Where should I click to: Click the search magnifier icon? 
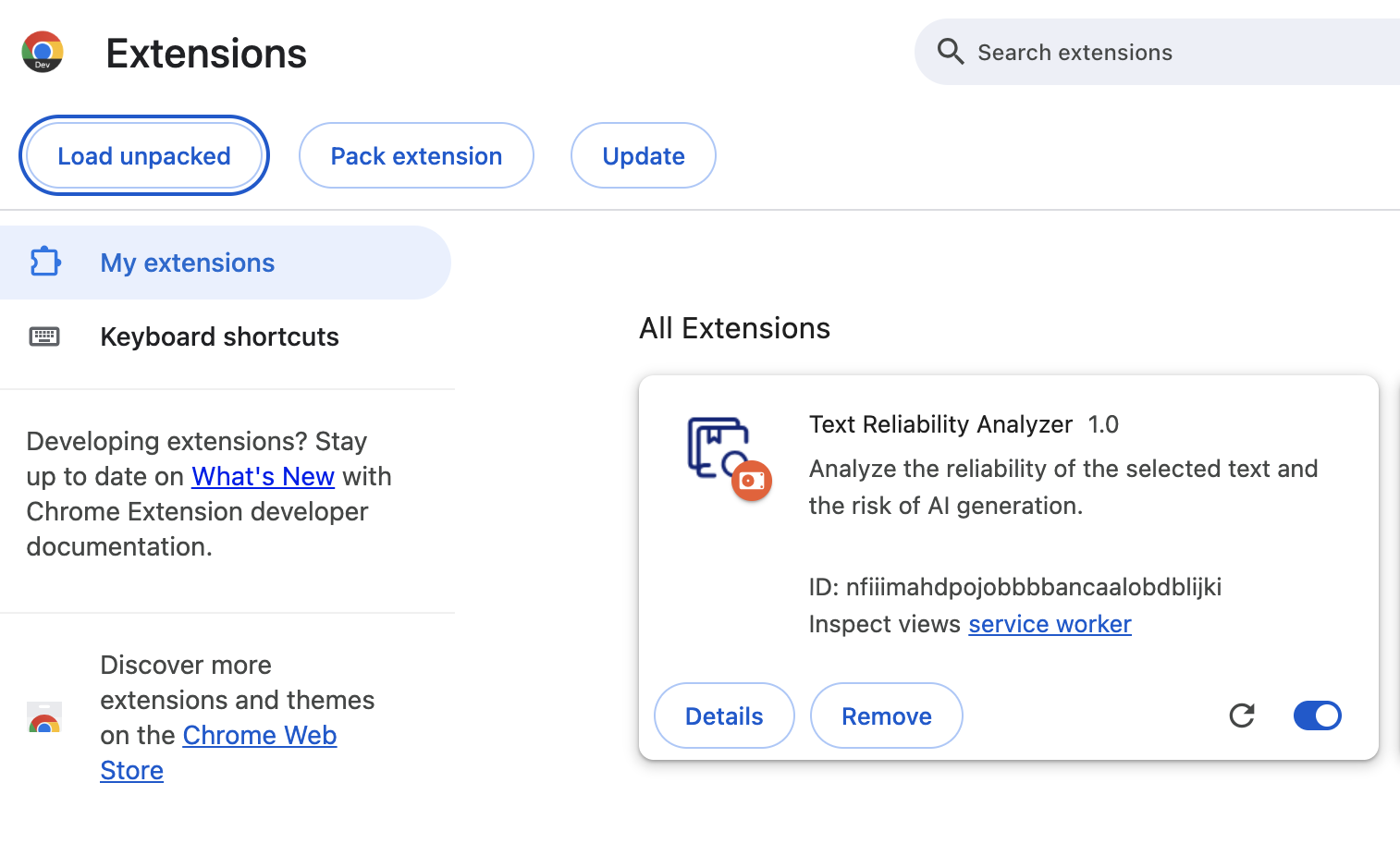coord(951,52)
